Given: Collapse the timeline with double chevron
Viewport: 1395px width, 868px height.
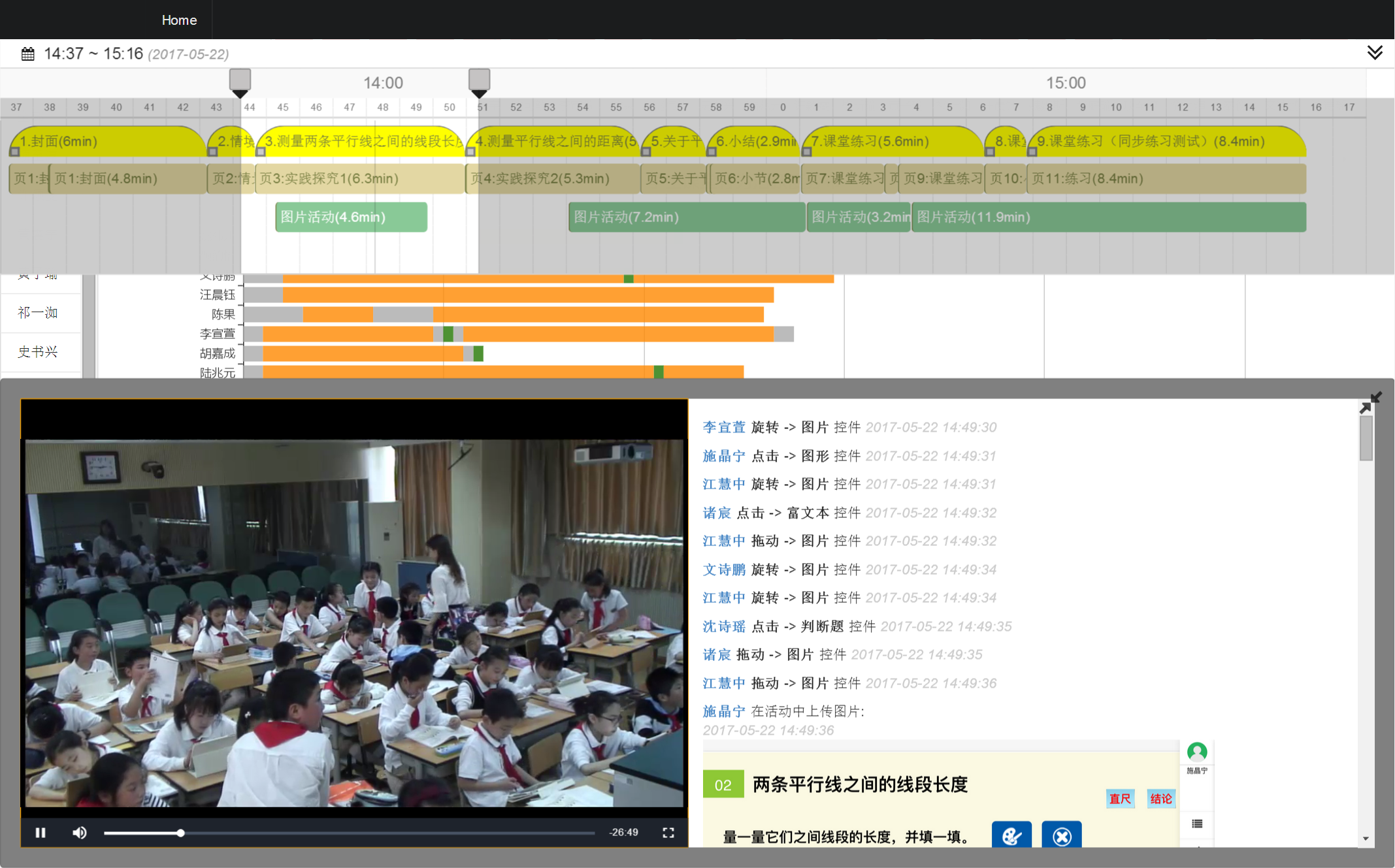Looking at the screenshot, I should (x=1374, y=53).
